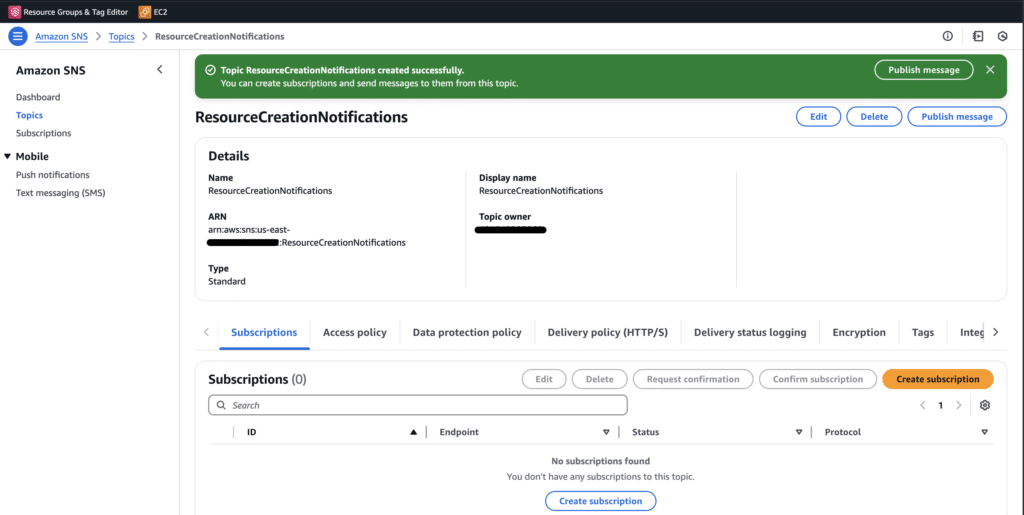Open the Tags tab

[x=923, y=332]
